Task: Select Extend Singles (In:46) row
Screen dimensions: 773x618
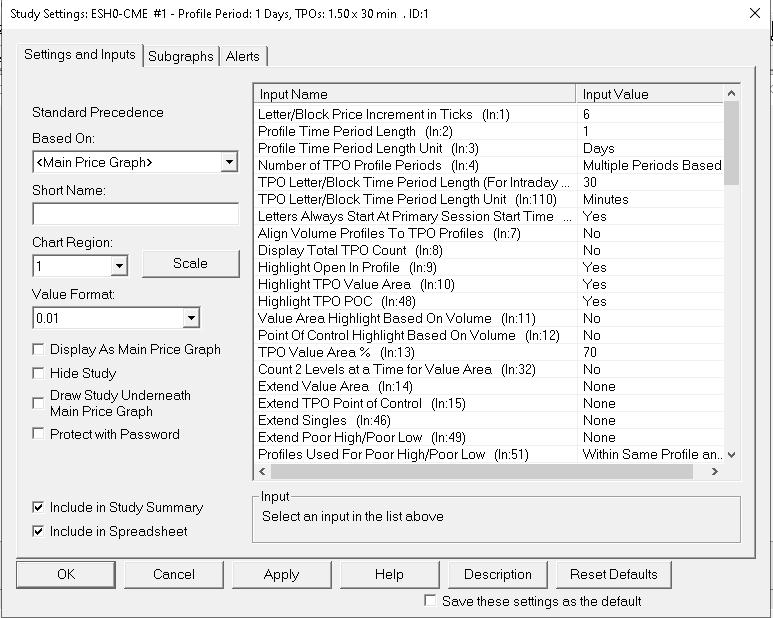Action: click(x=489, y=420)
